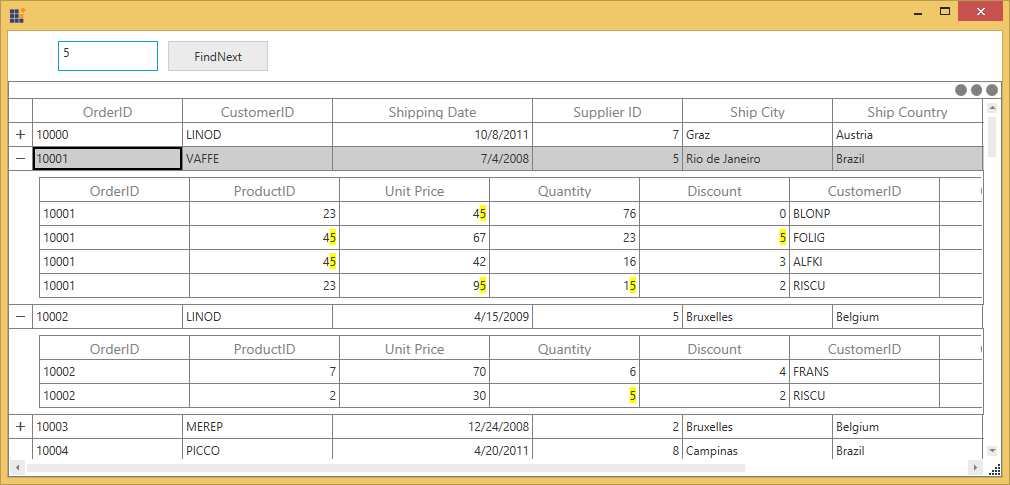
Task: Click the horizontal scrollbar left arrow
Action: 17,467
